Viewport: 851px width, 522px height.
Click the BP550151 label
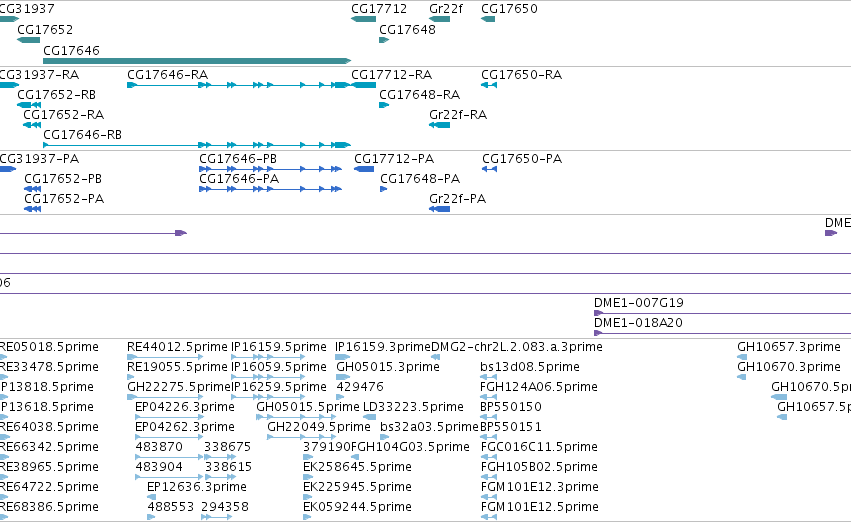tap(511, 427)
